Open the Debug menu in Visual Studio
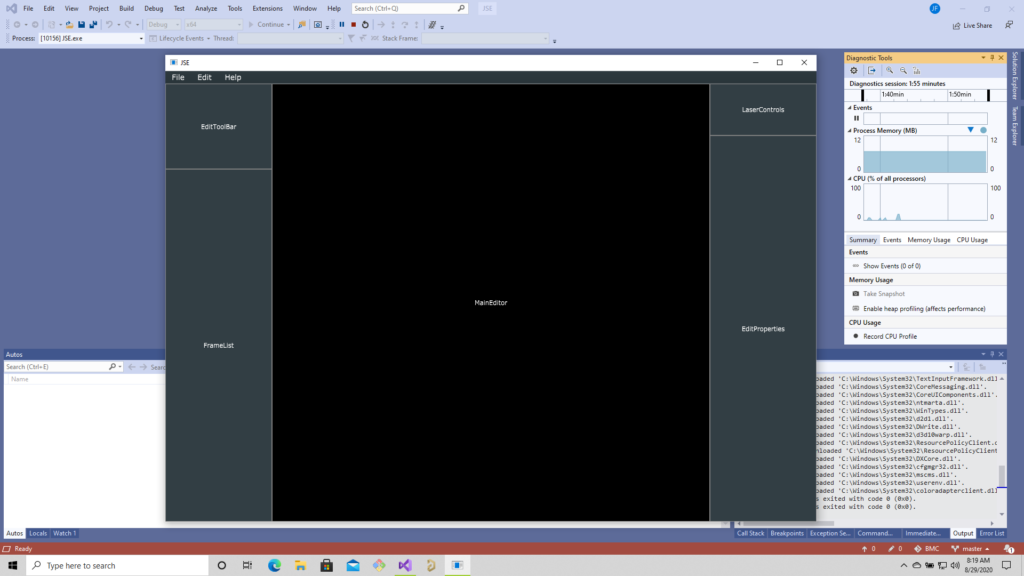Image resolution: width=1024 pixels, height=576 pixels. (x=153, y=8)
